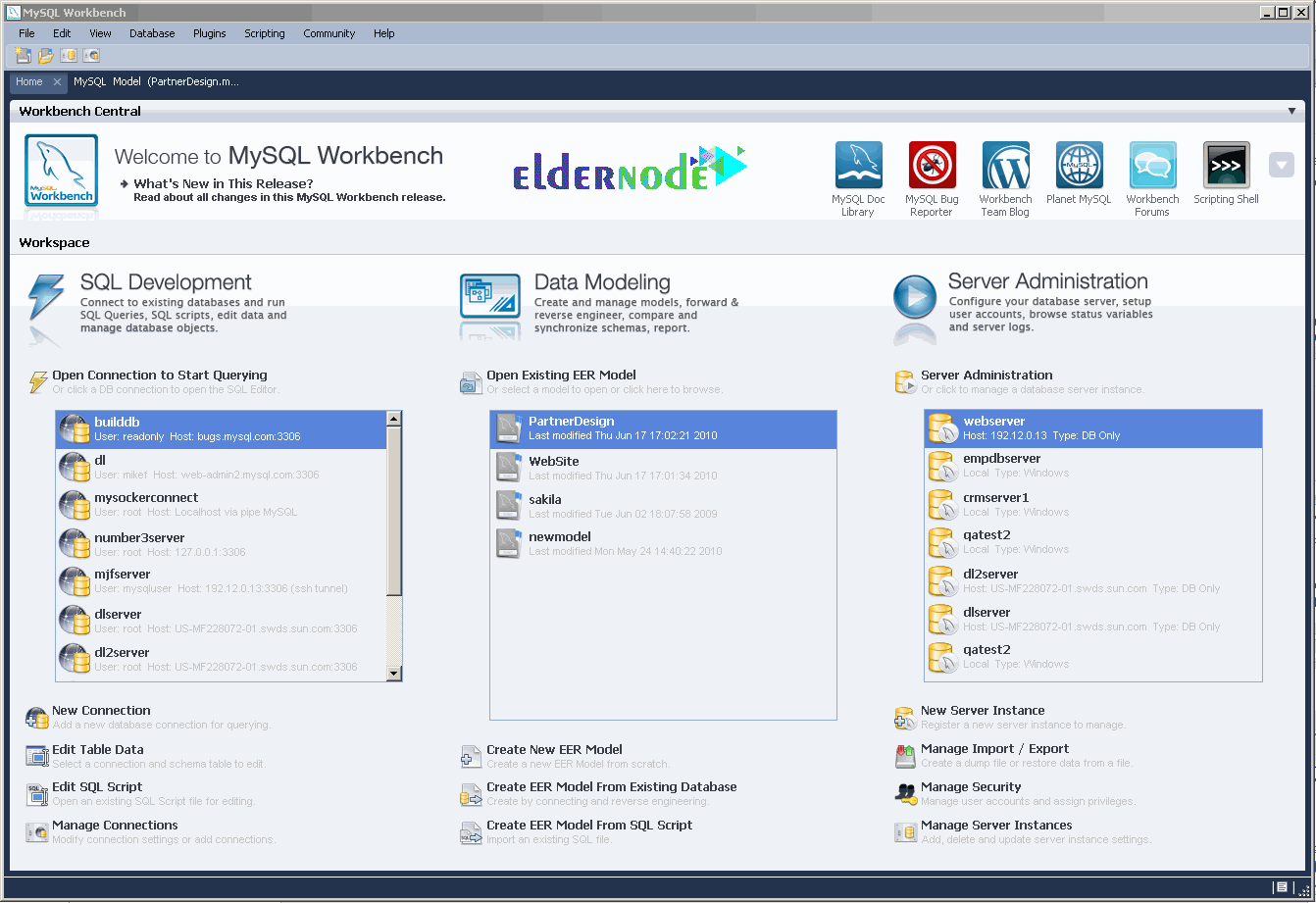Click the Edit Table Data icon
Image resolution: width=1316 pixels, height=903 pixels.
click(x=35, y=755)
